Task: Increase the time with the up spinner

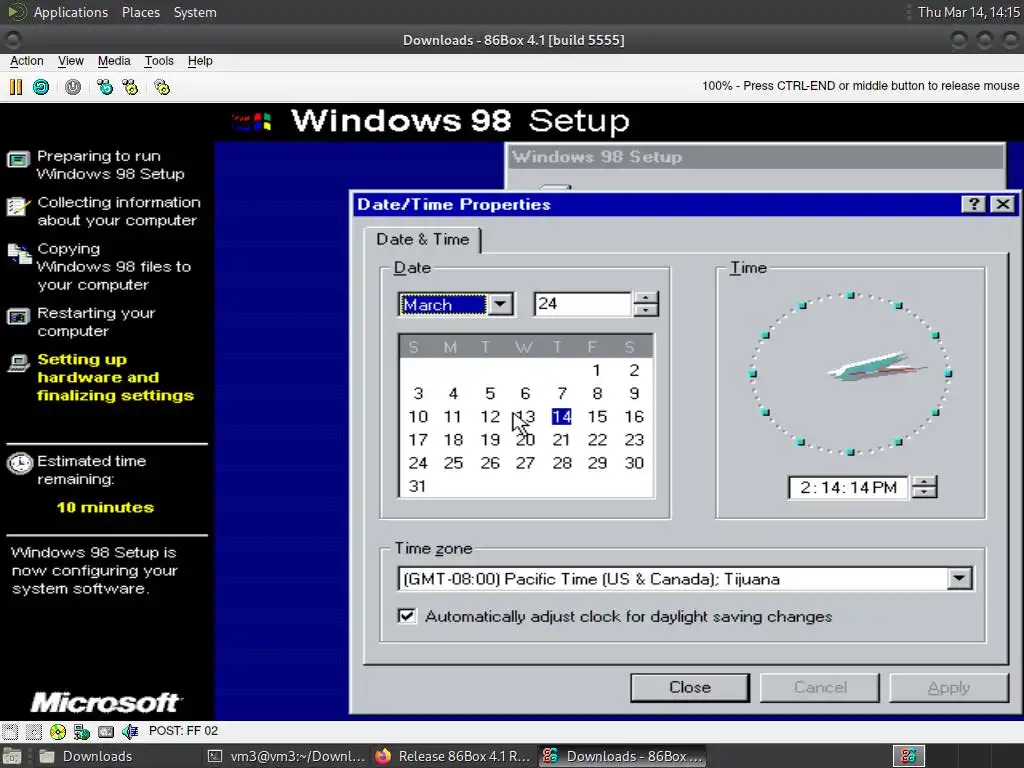Action: coord(923,482)
